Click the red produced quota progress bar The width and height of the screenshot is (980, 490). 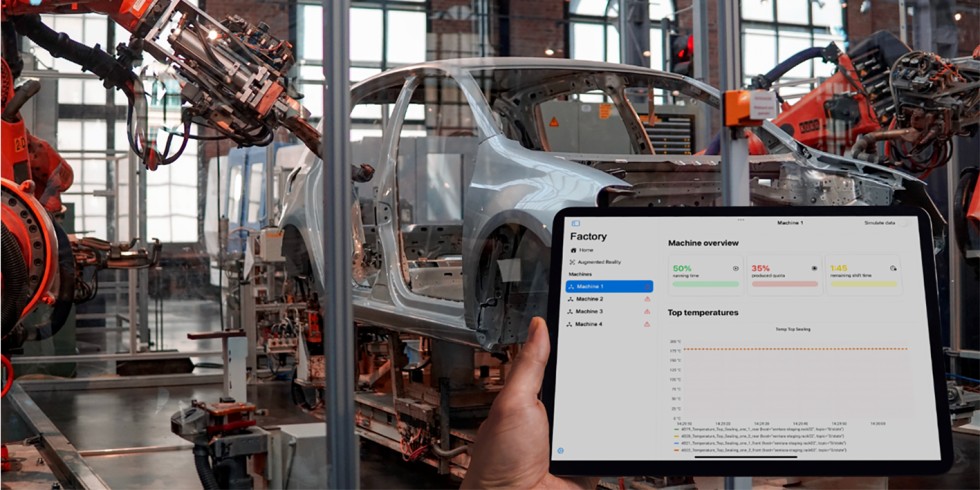pyautogui.click(x=784, y=284)
